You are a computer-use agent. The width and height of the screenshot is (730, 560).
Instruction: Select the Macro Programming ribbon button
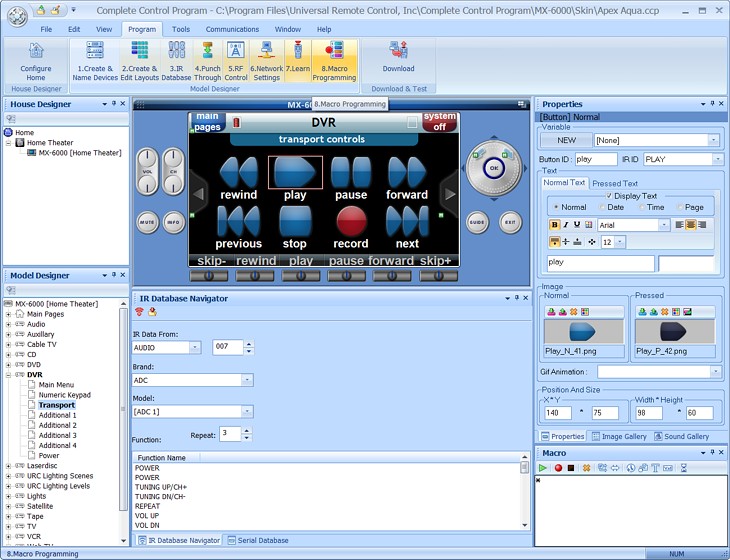point(334,61)
